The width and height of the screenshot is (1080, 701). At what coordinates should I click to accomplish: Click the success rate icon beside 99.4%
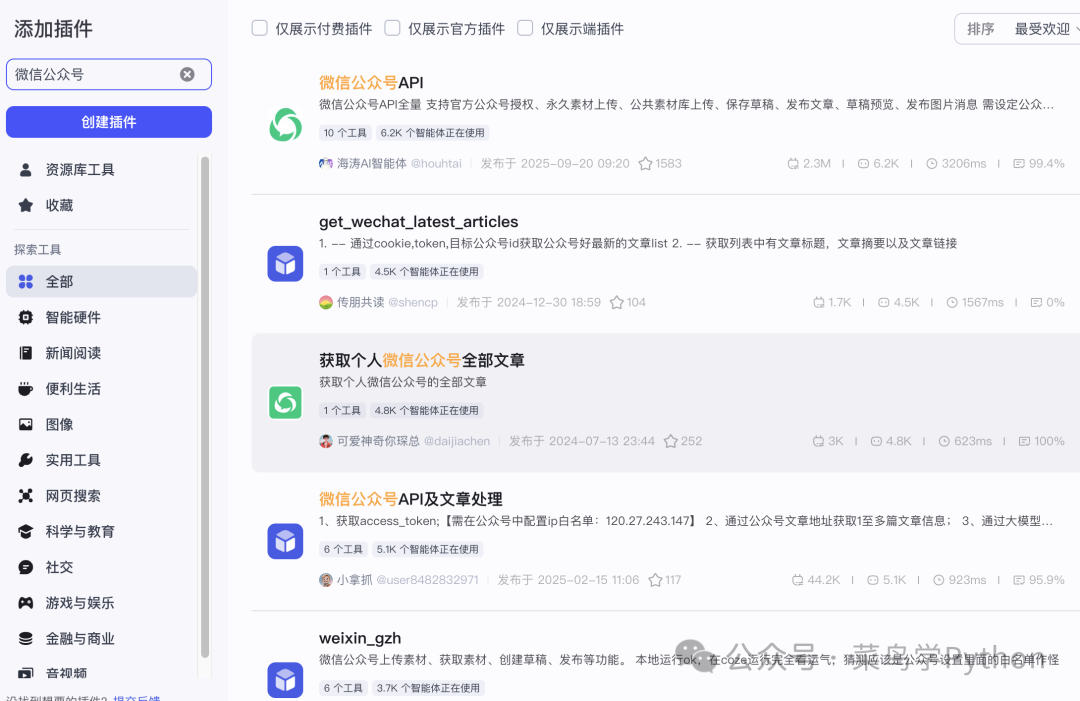tap(1019, 164)
